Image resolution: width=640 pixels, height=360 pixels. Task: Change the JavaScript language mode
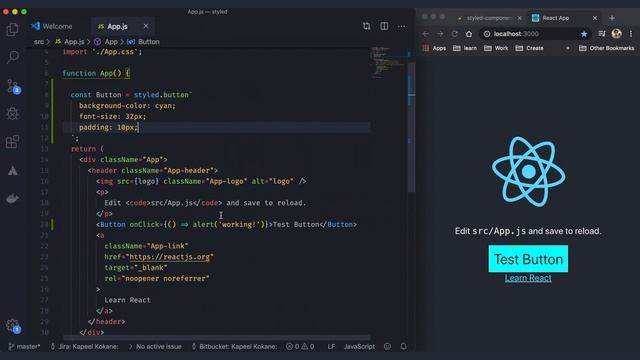coord(359,347)
